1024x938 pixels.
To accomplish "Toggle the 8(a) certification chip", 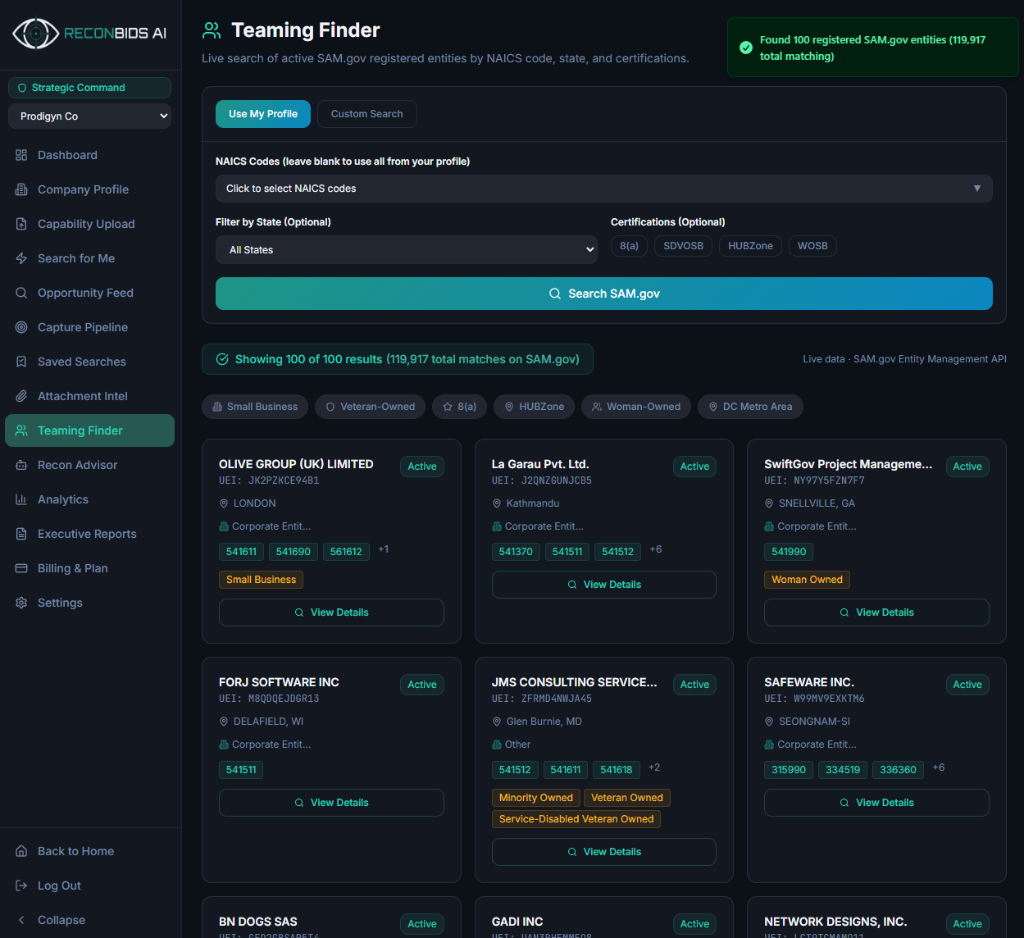I will (629, 246).
